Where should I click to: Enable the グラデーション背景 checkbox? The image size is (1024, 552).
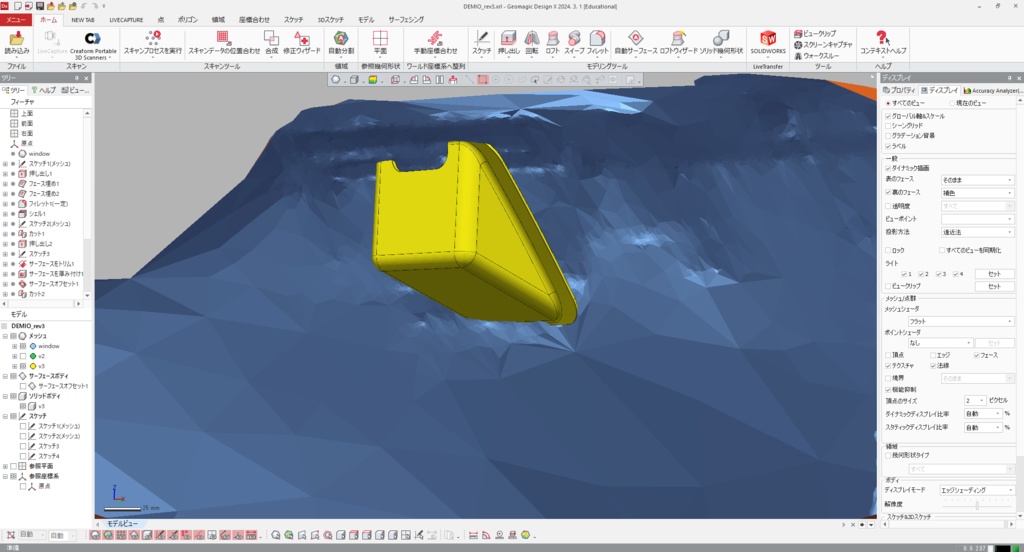(888, 135)
